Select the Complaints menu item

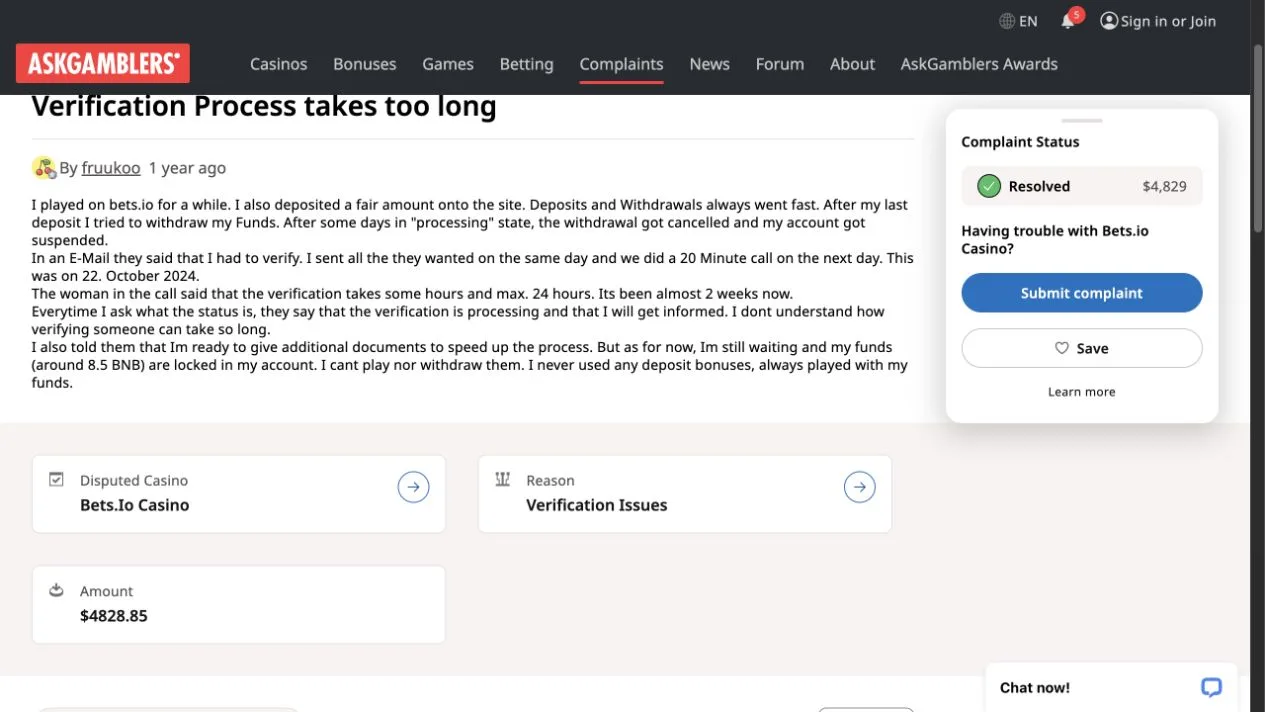[621, 64]
